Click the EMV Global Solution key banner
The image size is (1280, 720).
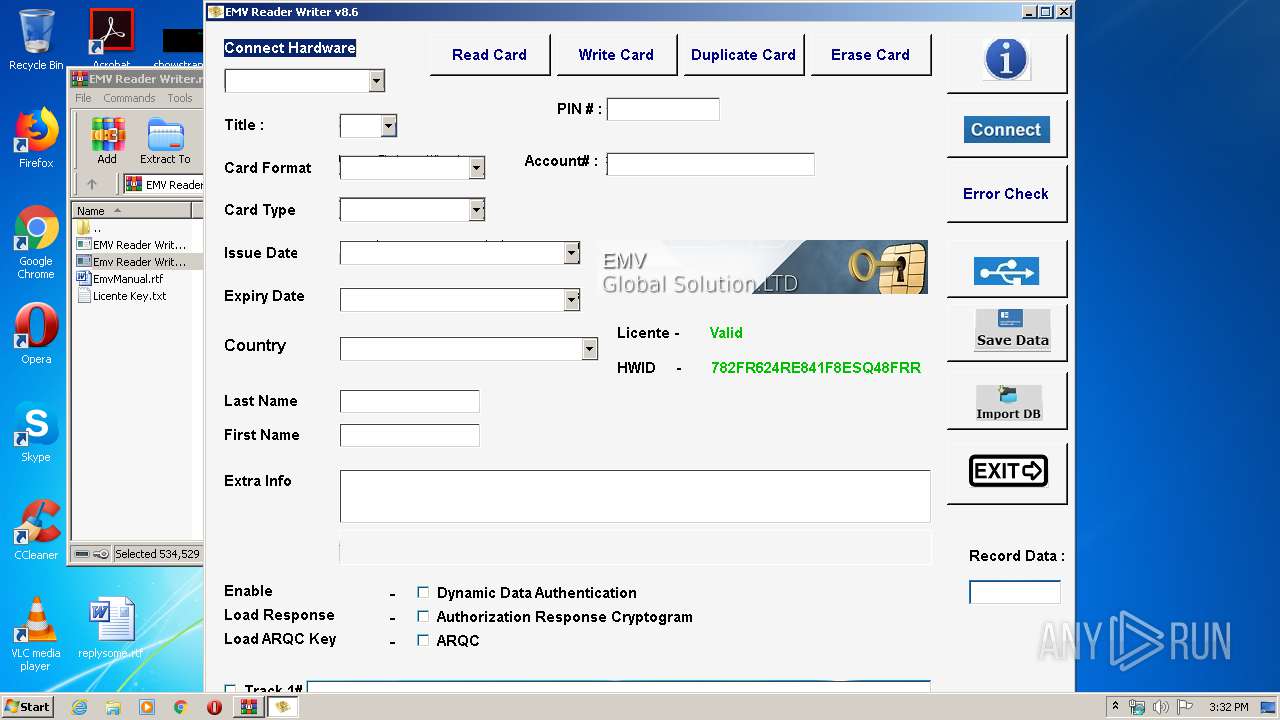763,267
